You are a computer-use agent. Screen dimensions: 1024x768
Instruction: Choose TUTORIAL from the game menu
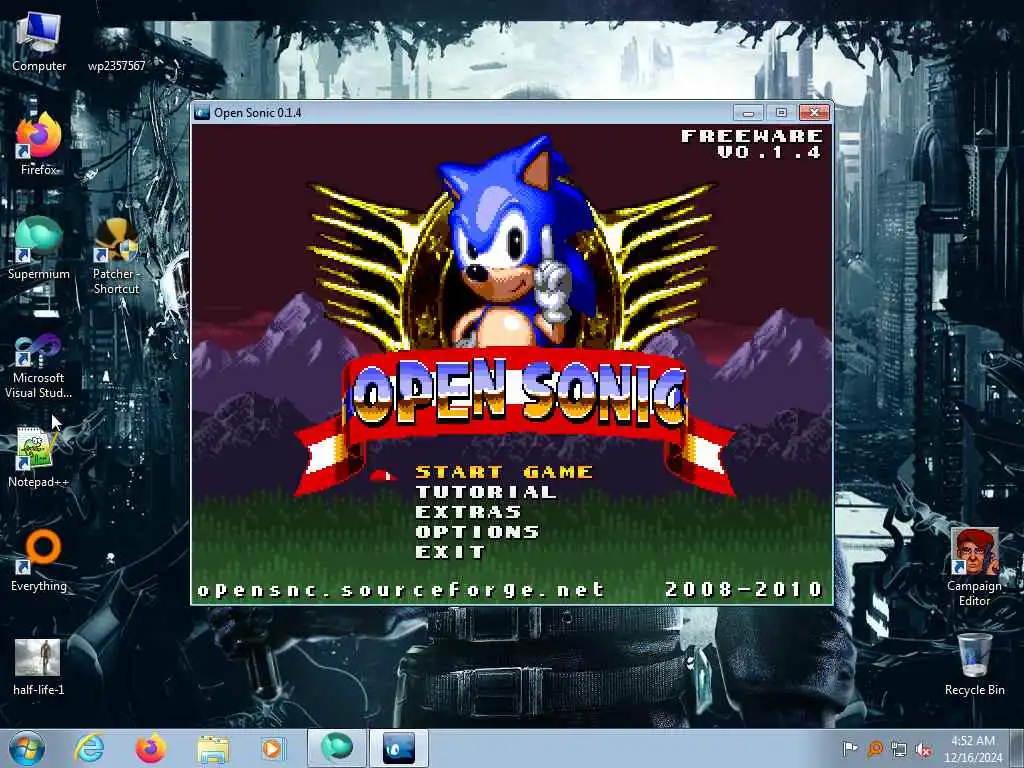pos(486,492)
